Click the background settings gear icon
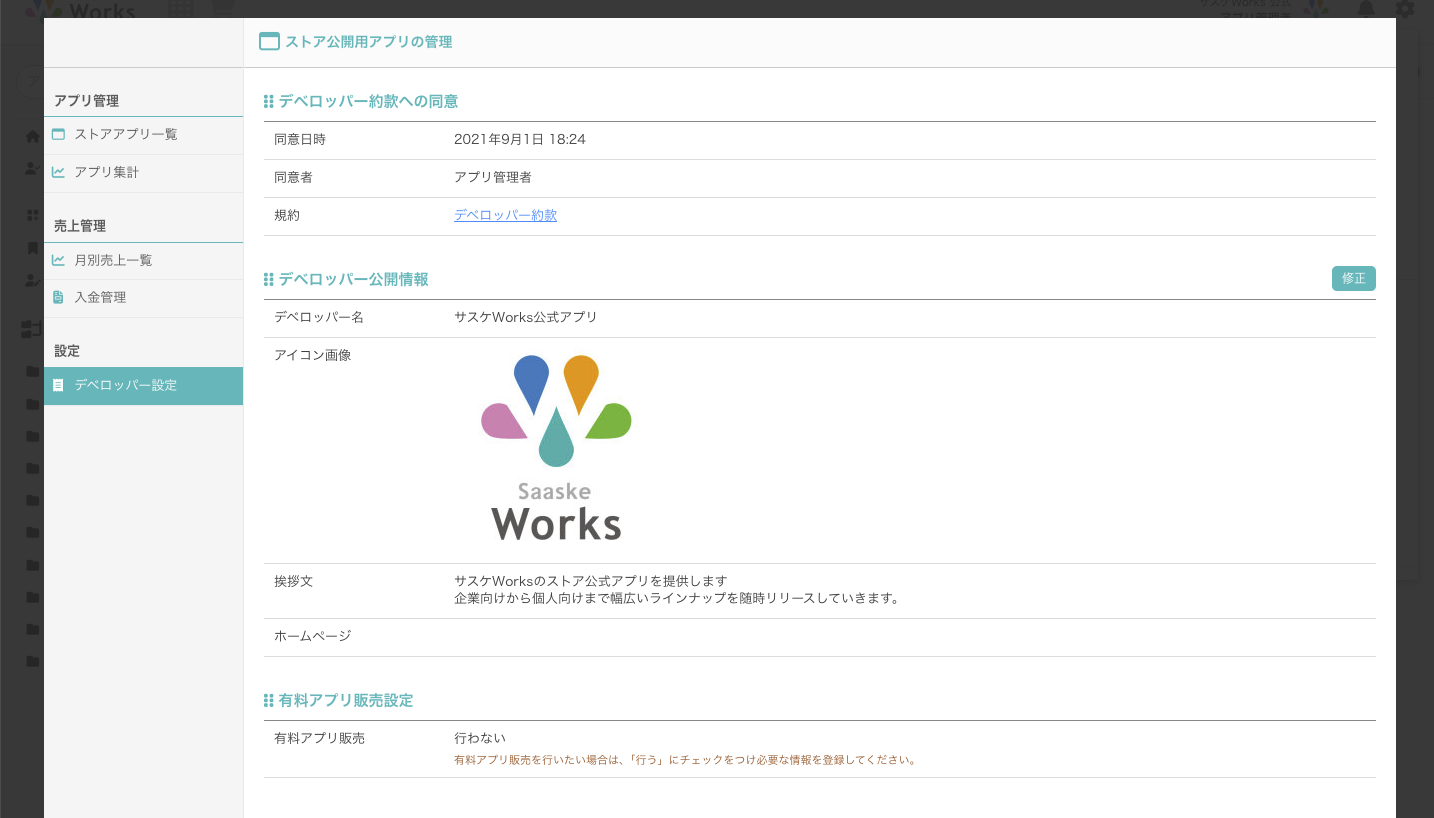Viewport: 1434px width, 818px height. click(1405, 9)
